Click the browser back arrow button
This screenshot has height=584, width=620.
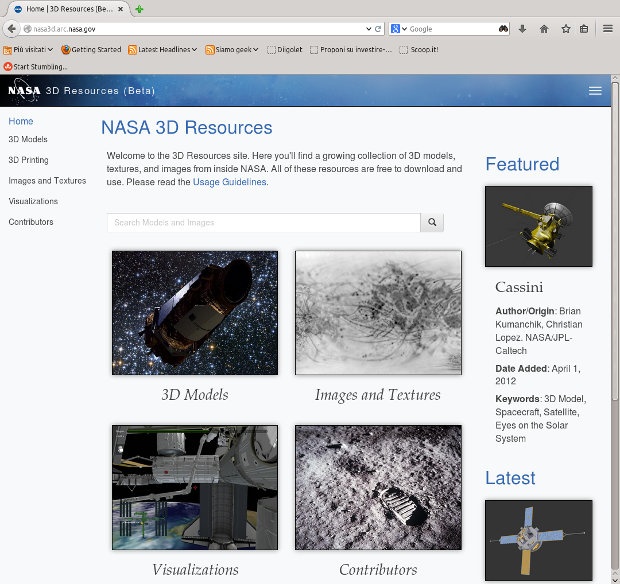coord(11,29)
